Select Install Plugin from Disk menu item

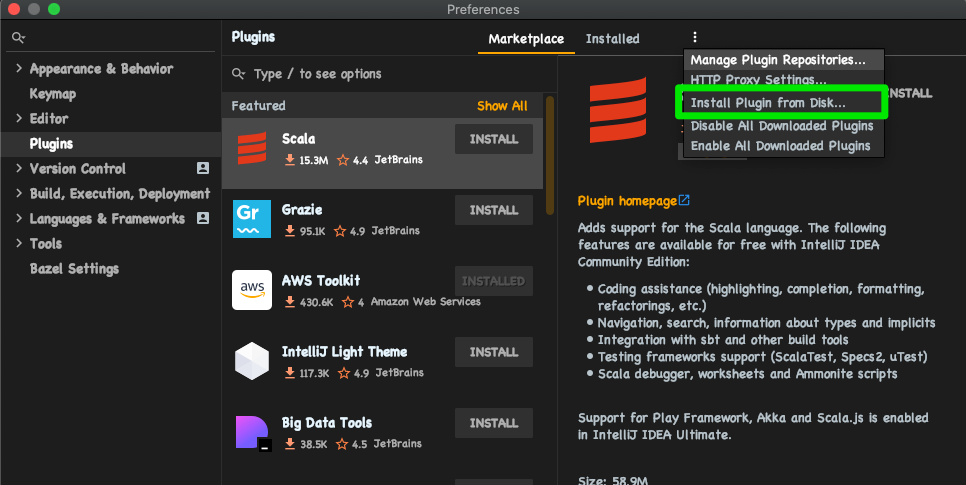[x=768, y=103]
